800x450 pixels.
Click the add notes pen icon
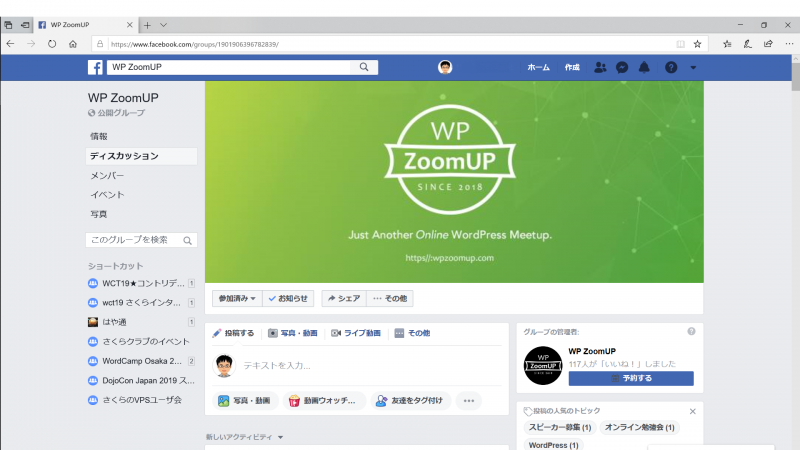[x=747, y=44]
